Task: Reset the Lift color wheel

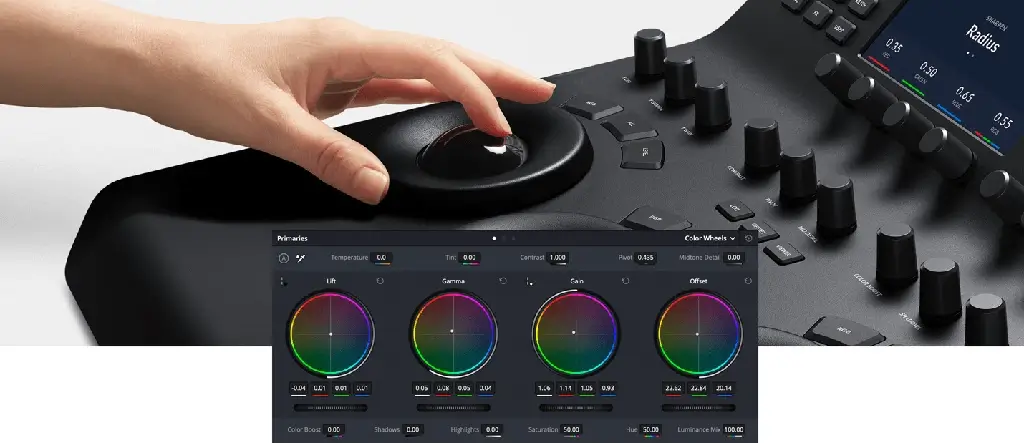Action: 380,281
